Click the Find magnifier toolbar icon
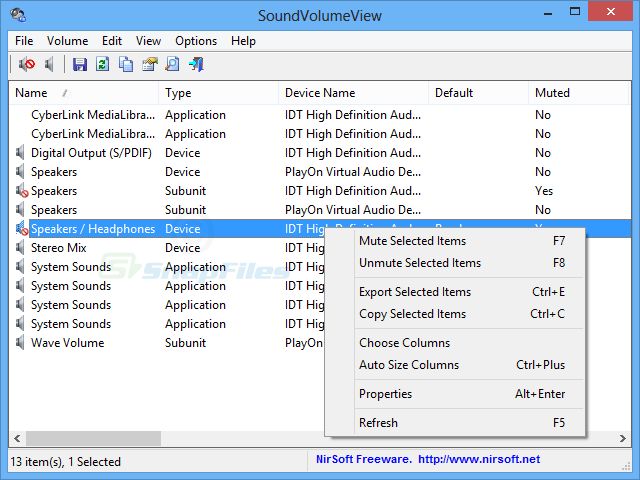 (172, 65)
